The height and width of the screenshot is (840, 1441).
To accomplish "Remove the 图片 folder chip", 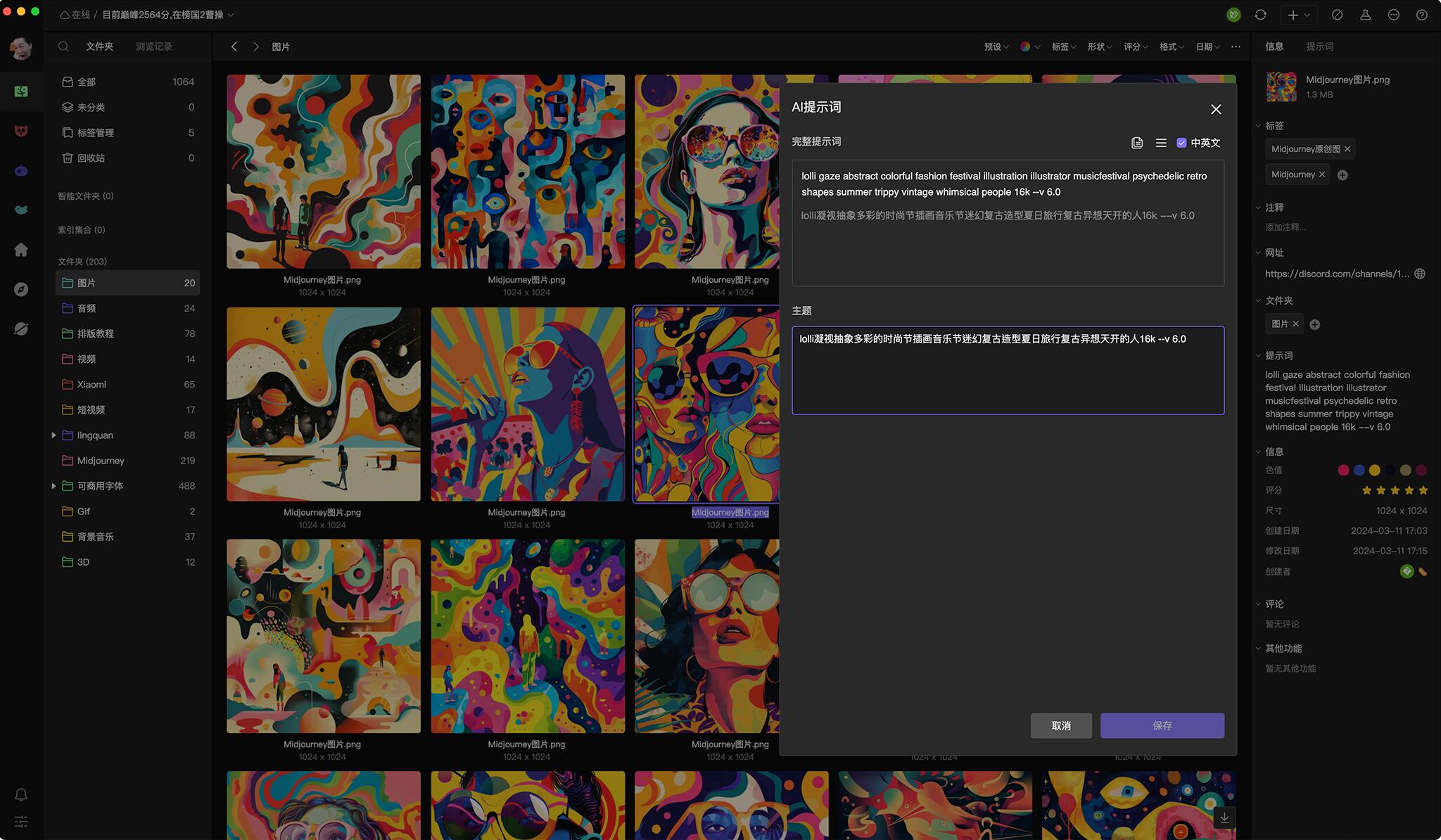I will tap(1295, 324).
